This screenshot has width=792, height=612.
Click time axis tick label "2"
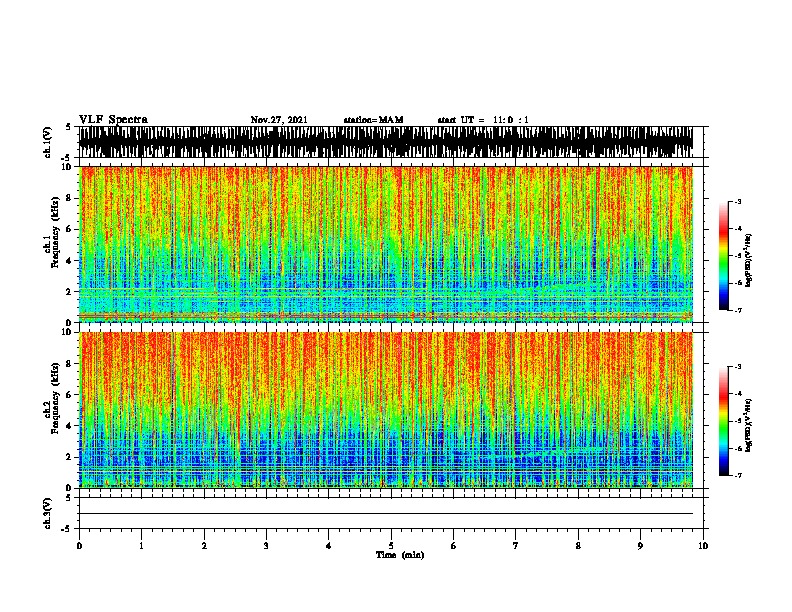[x=204, y=545]
